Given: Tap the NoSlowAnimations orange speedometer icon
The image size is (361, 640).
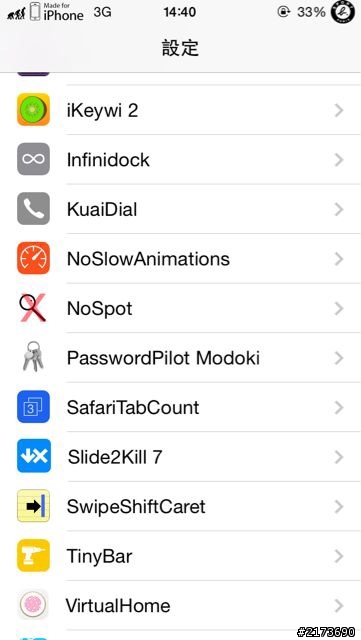Looking at the screenshot, I should tap(33, 258).
